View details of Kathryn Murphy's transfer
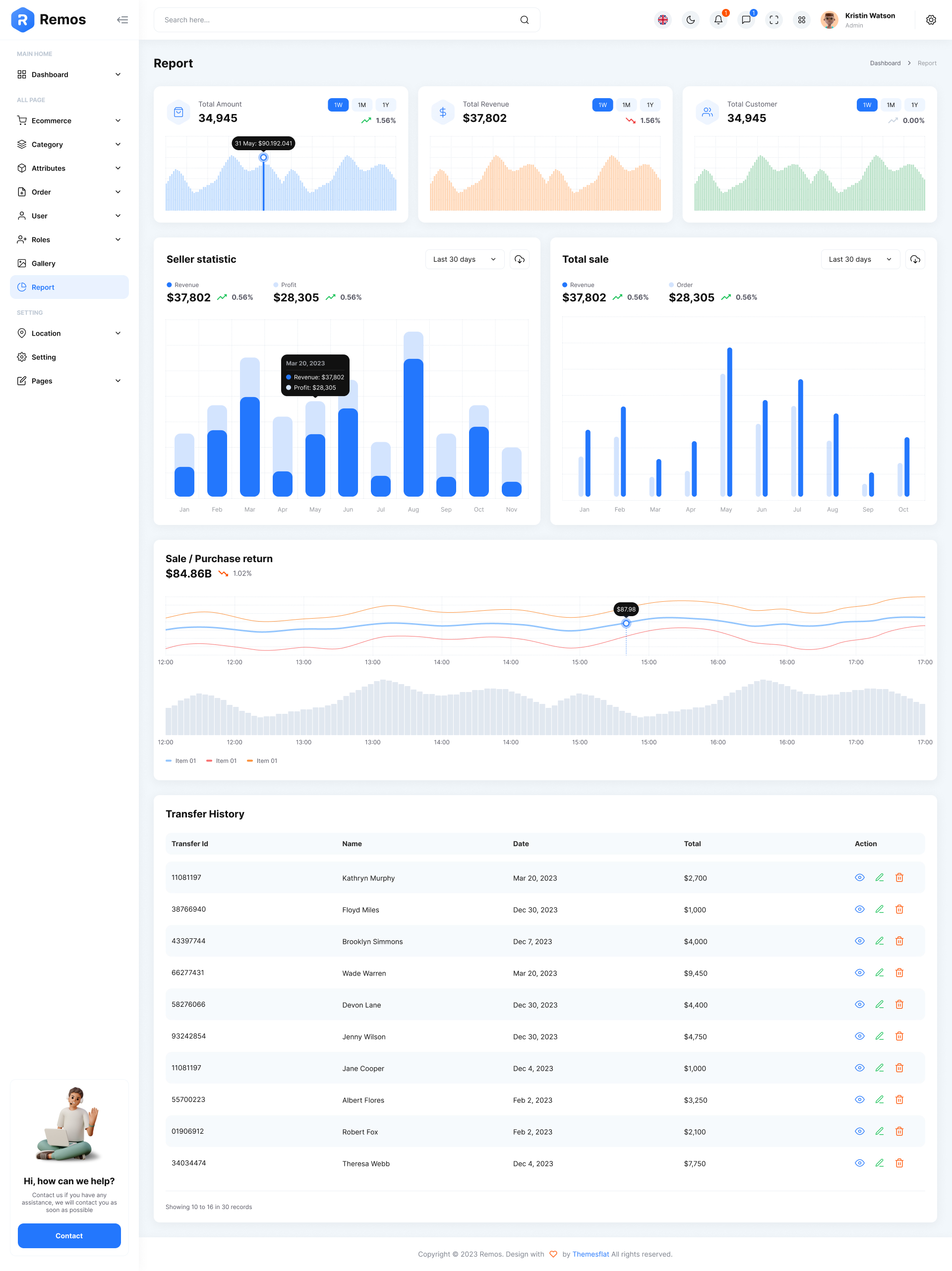The width and height of the screenshot is (952, 1271). pos(859,877)
